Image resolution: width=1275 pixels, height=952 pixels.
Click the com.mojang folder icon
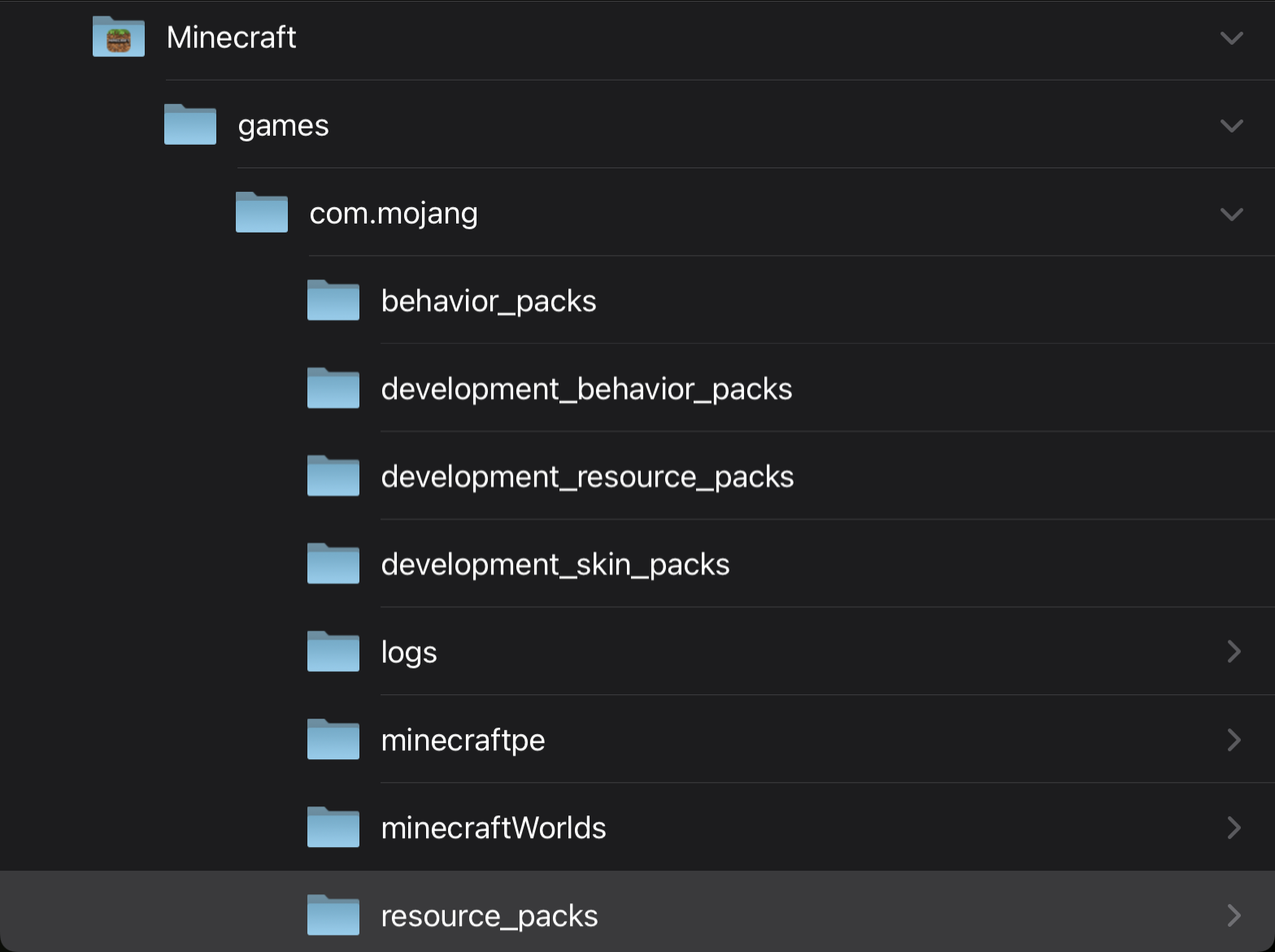click(262, 212)
